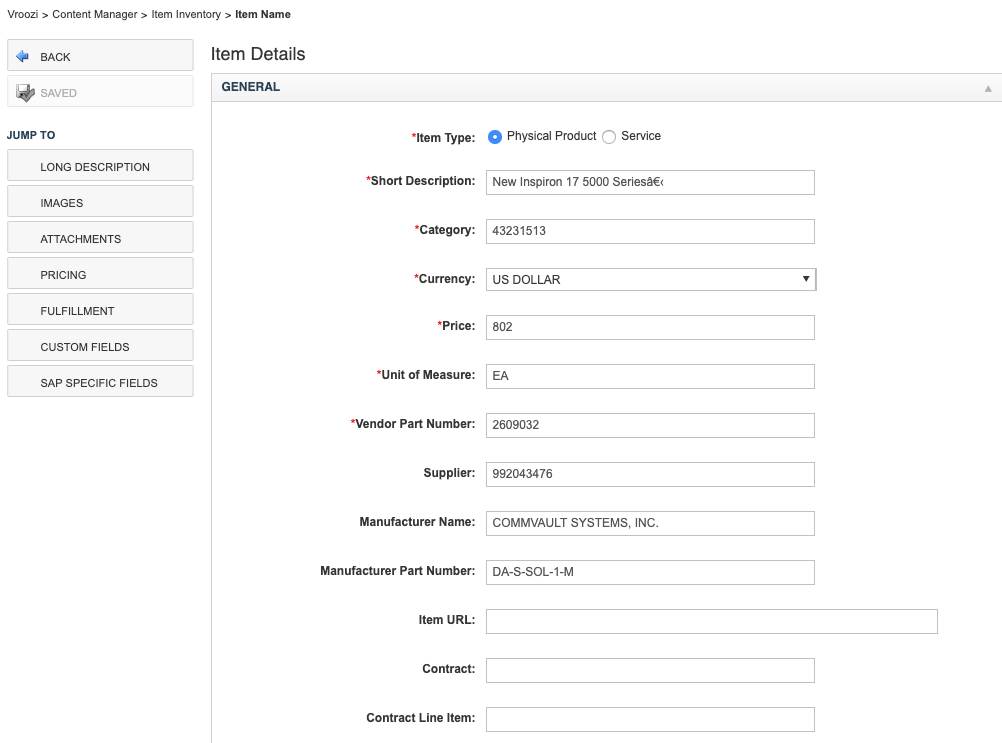This screenshot has width=1002, height=743.
Task: Click the blue back arrow icon
Action: (22, 56)
